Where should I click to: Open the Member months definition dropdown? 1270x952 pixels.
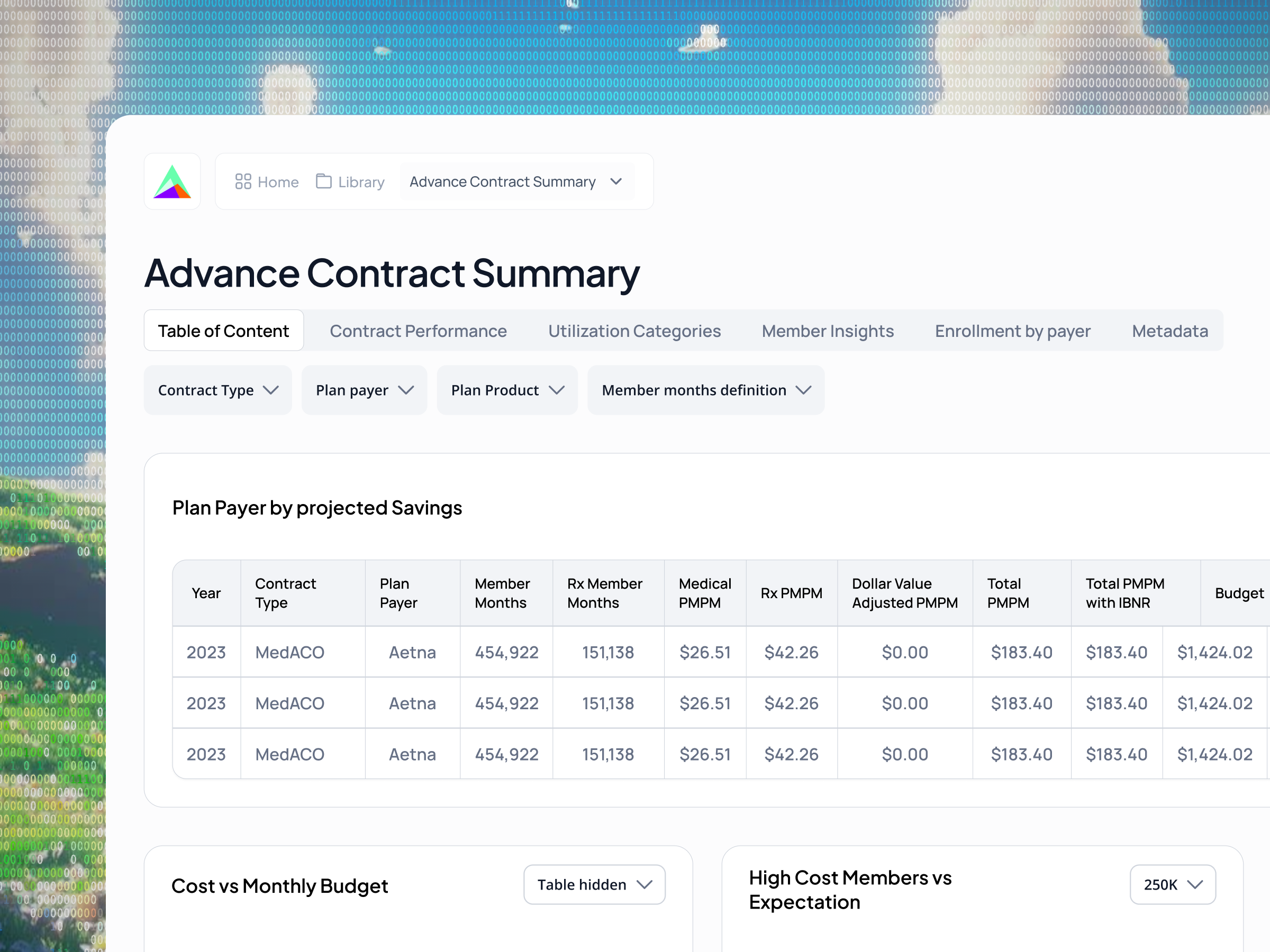[706, 390]
